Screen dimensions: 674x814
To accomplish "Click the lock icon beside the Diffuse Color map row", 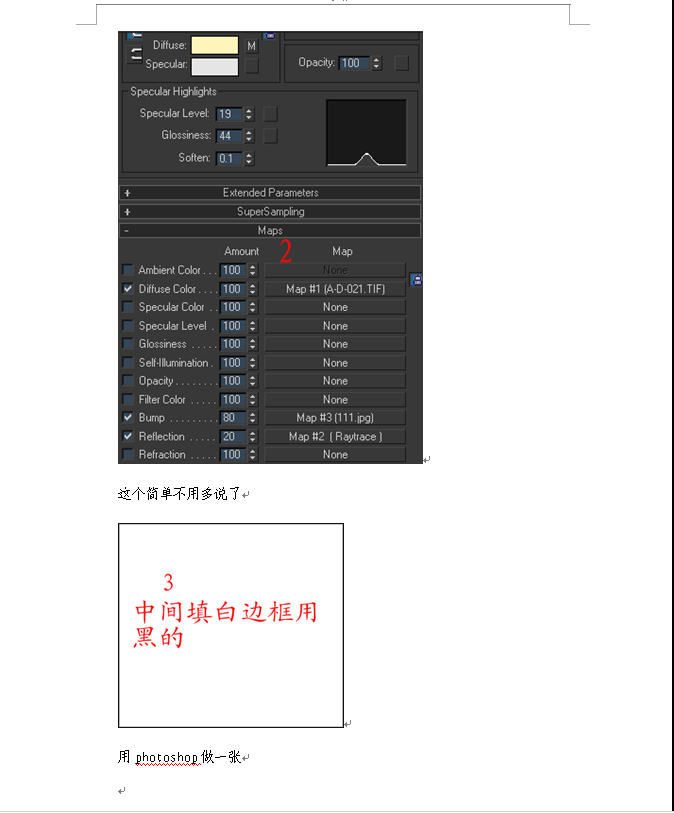I will pos(416,280).
